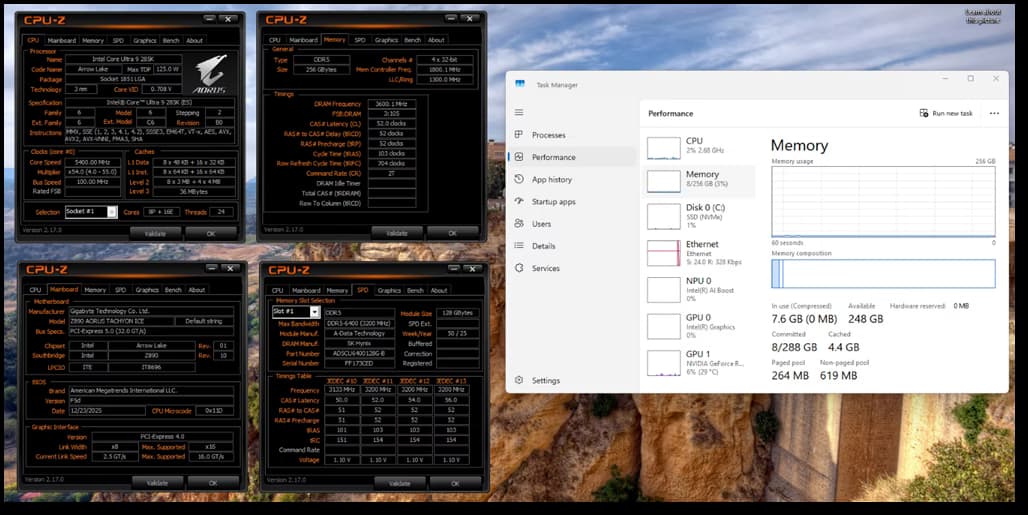Open Graphics tab in CPU-Z Memory Slot window

(x=389, y=290)
